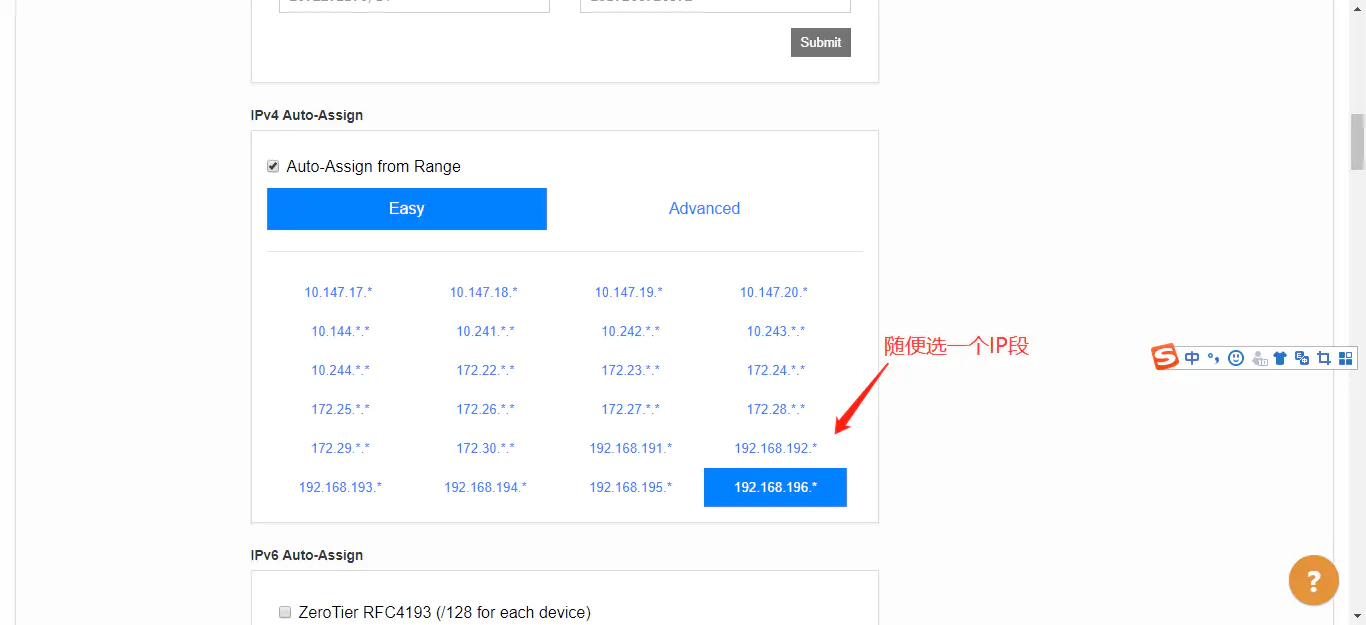The image size is (1366, 625).
Task: Choose the 172.25.*.* range
Action: [x=340, y=409]
